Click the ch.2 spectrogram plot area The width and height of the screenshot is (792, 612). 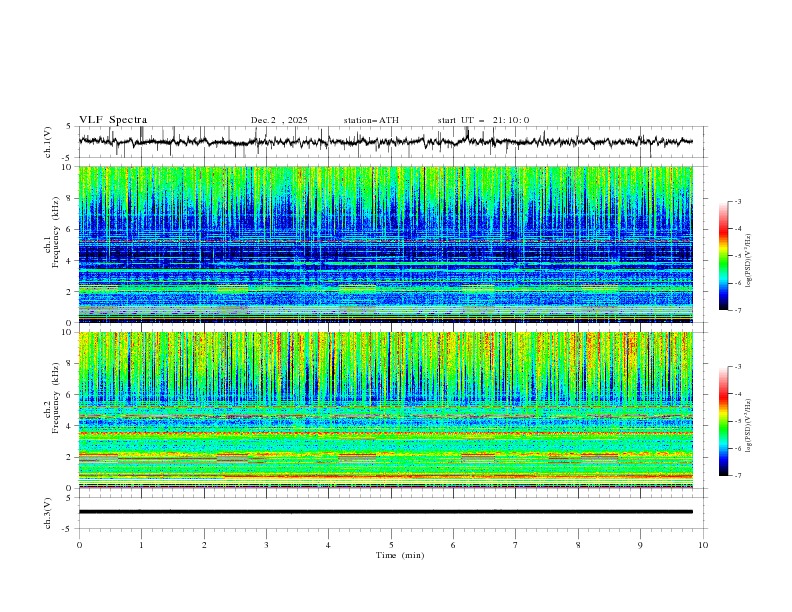[x=386, y=410]
